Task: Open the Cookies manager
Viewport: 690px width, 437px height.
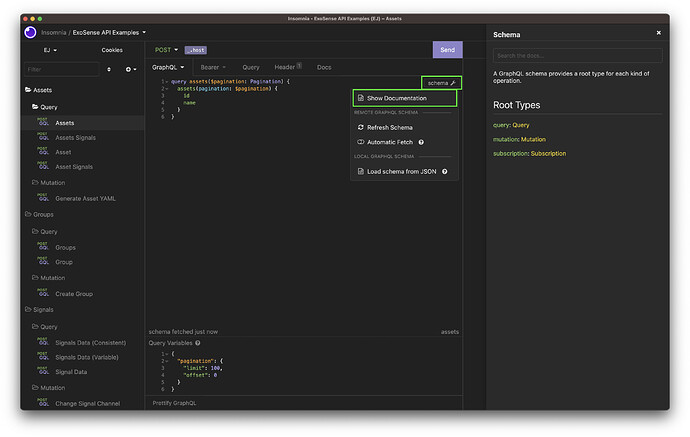Action: pyautogui.click(x=112, y=50)
